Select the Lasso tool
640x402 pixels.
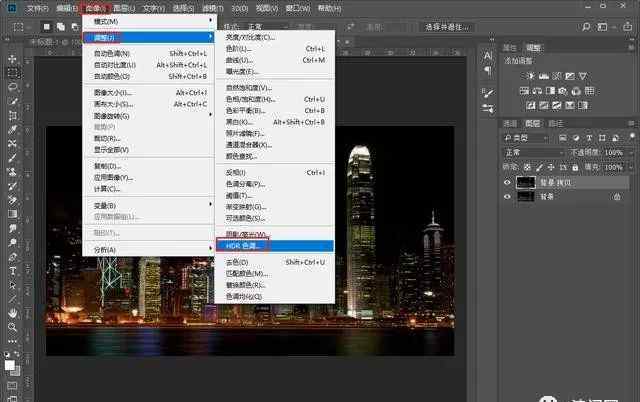12,87
